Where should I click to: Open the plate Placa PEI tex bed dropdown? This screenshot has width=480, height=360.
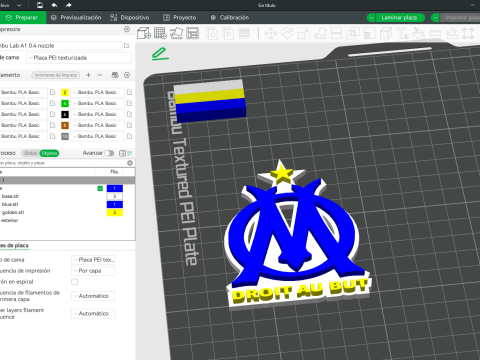click(93, 260)
